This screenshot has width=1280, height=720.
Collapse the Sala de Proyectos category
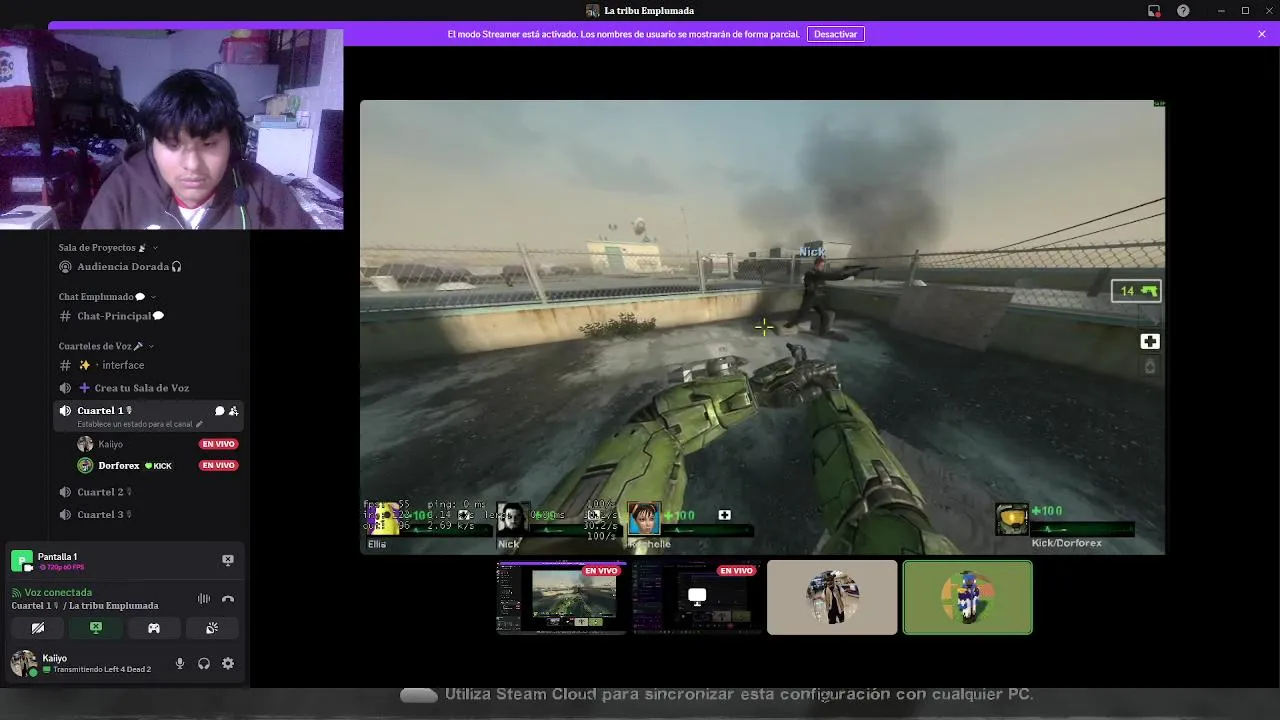click(x=107, y=247)
